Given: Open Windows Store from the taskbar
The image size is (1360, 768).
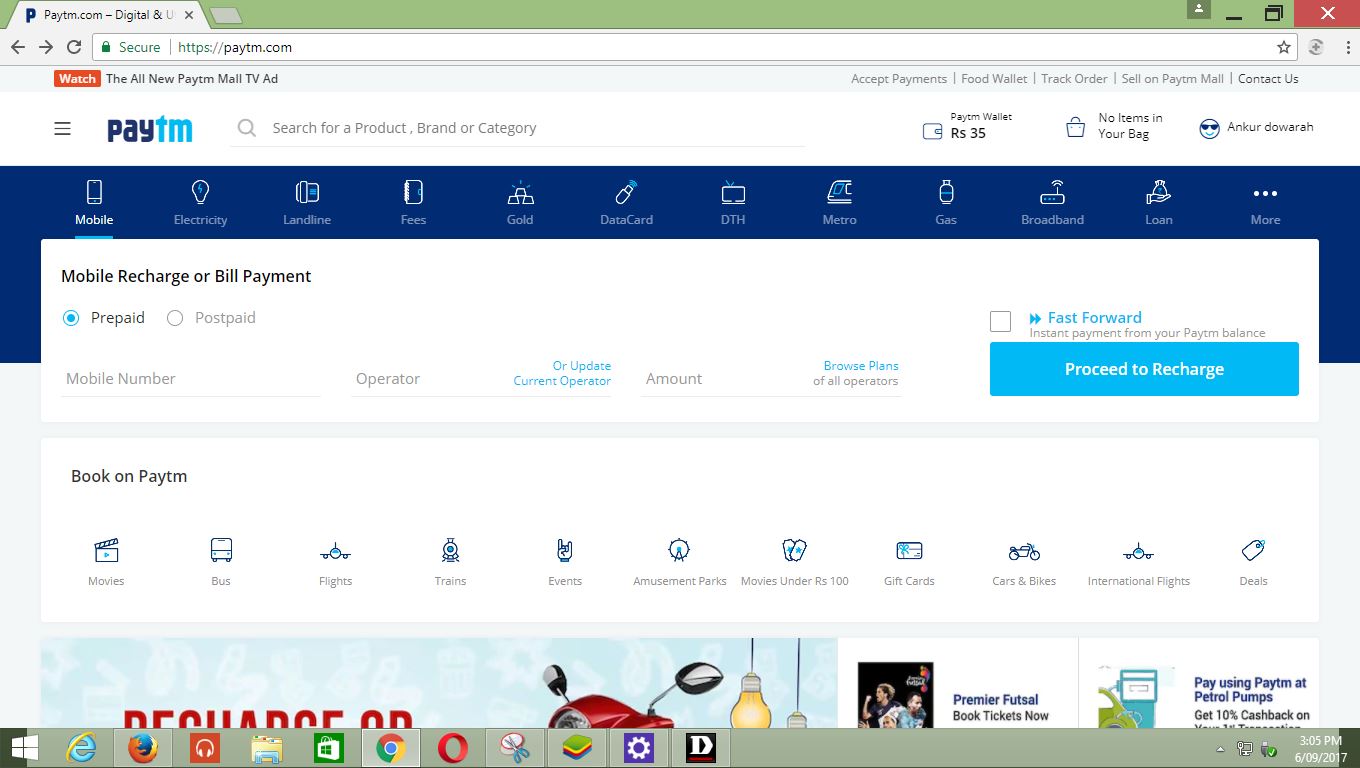Looking at the screenshot, I should (329, 748).
